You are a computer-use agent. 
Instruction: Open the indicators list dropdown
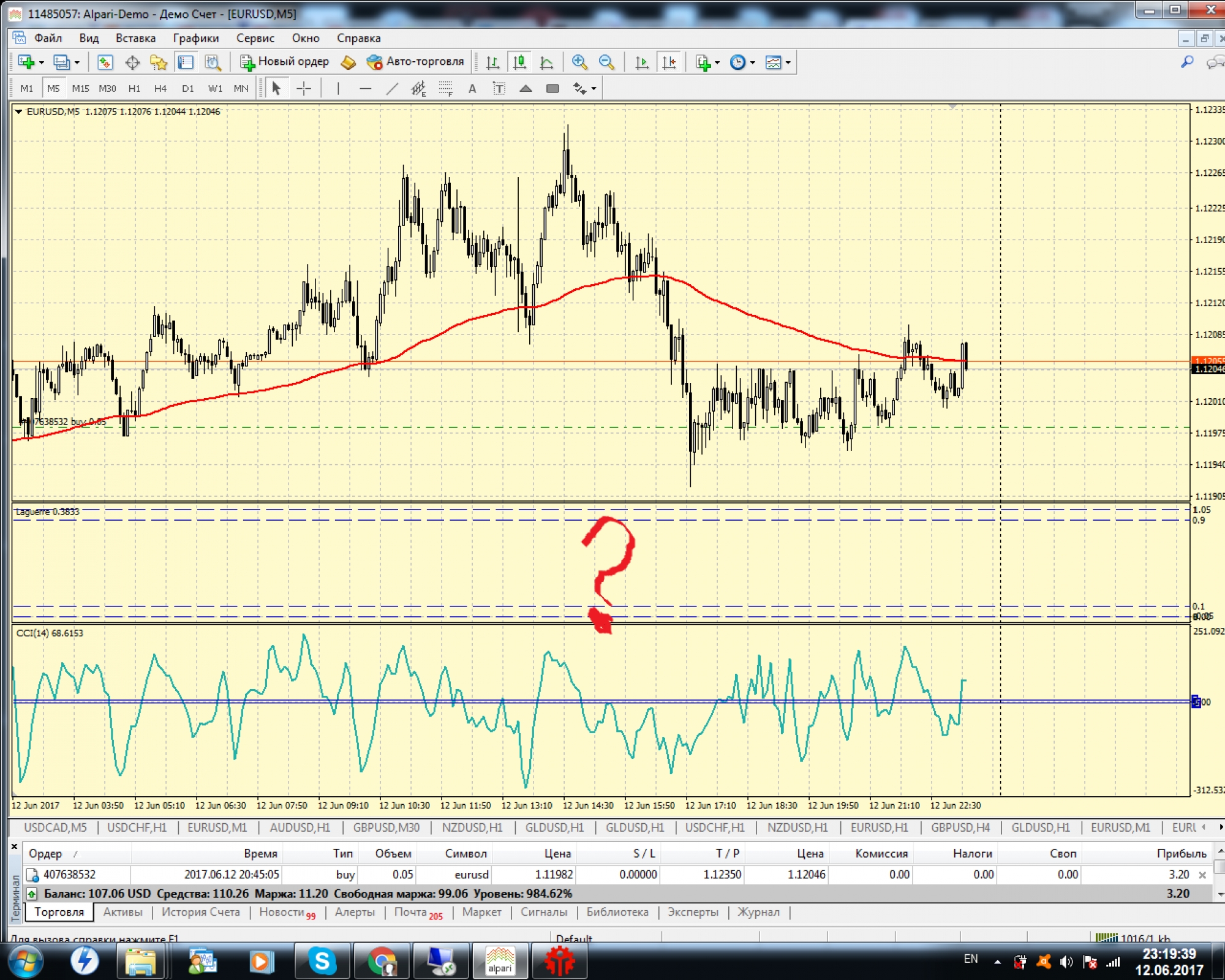[x=707, y=62]
